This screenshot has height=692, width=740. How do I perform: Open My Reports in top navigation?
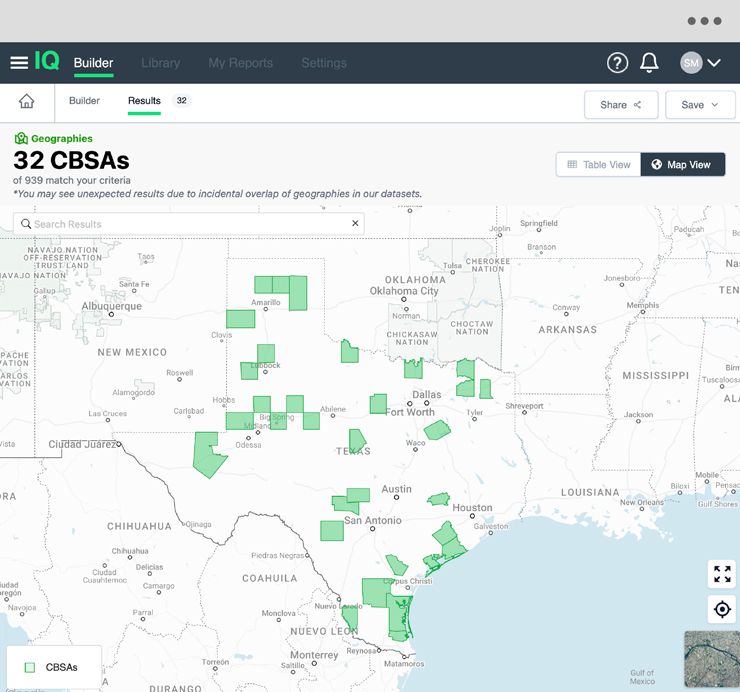coord(240,63)
